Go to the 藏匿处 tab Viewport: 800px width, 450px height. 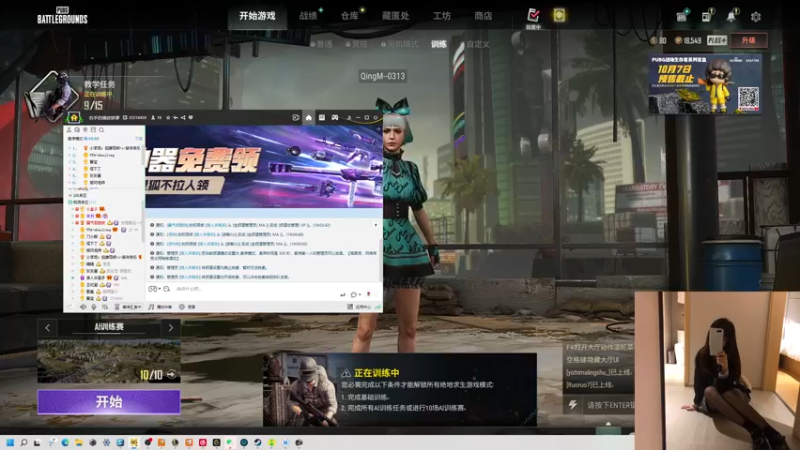(x=395, y=16)
